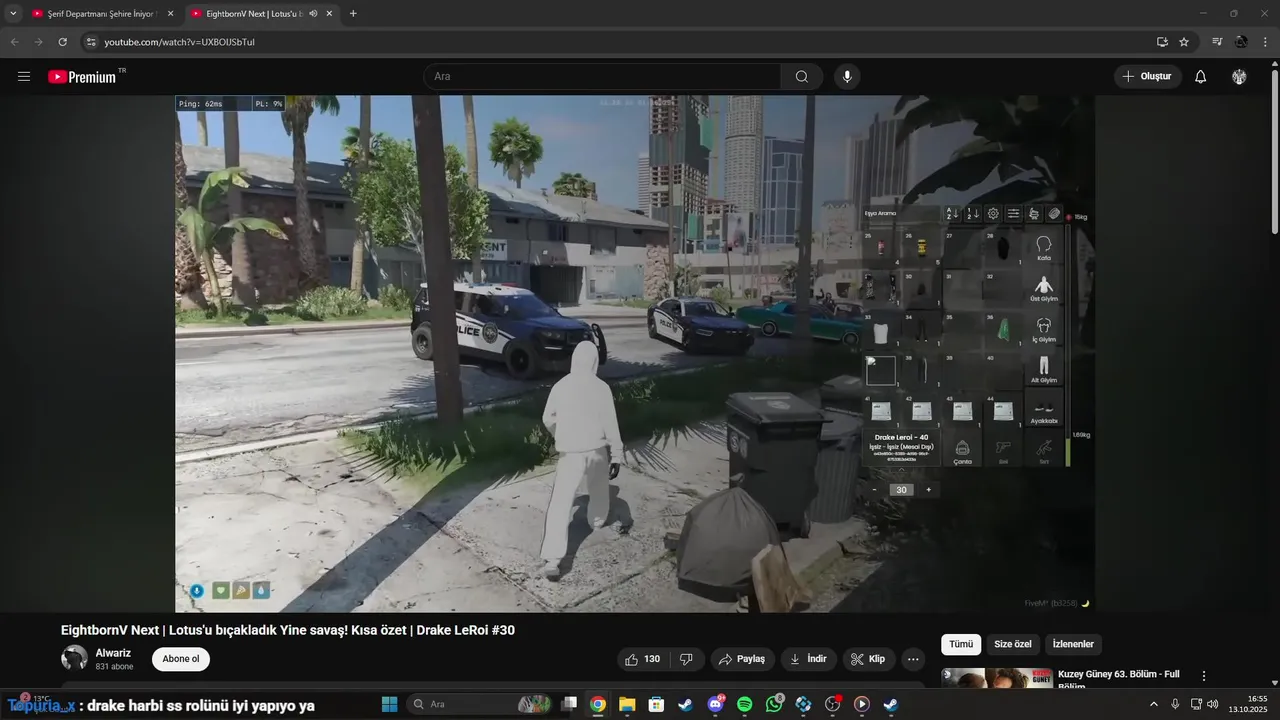The image size is (1280, 720).
Task: Open the clock showing 16:55
Action: click(1250, 704)
